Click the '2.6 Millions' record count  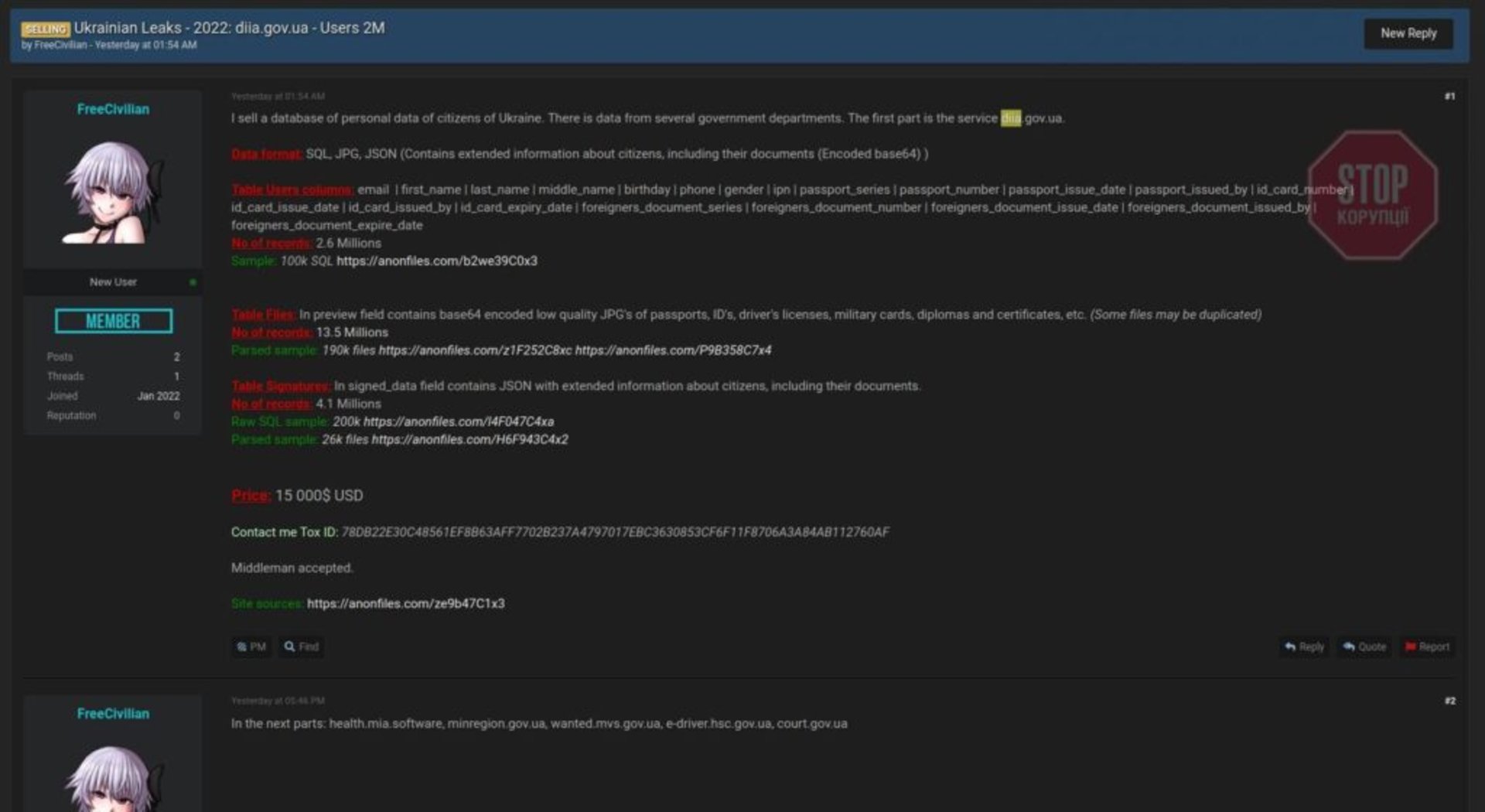pos(349,244)
